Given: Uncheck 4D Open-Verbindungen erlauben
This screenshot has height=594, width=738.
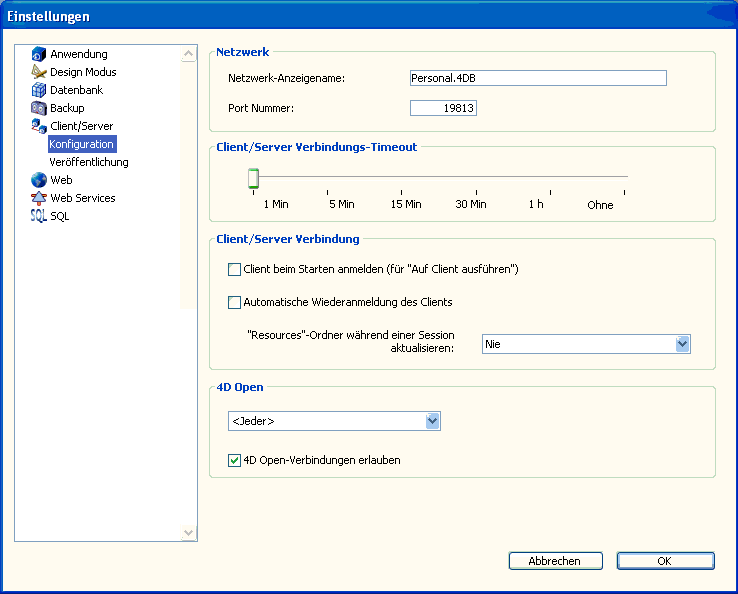Looking at the screenshot, I should 235,461.
